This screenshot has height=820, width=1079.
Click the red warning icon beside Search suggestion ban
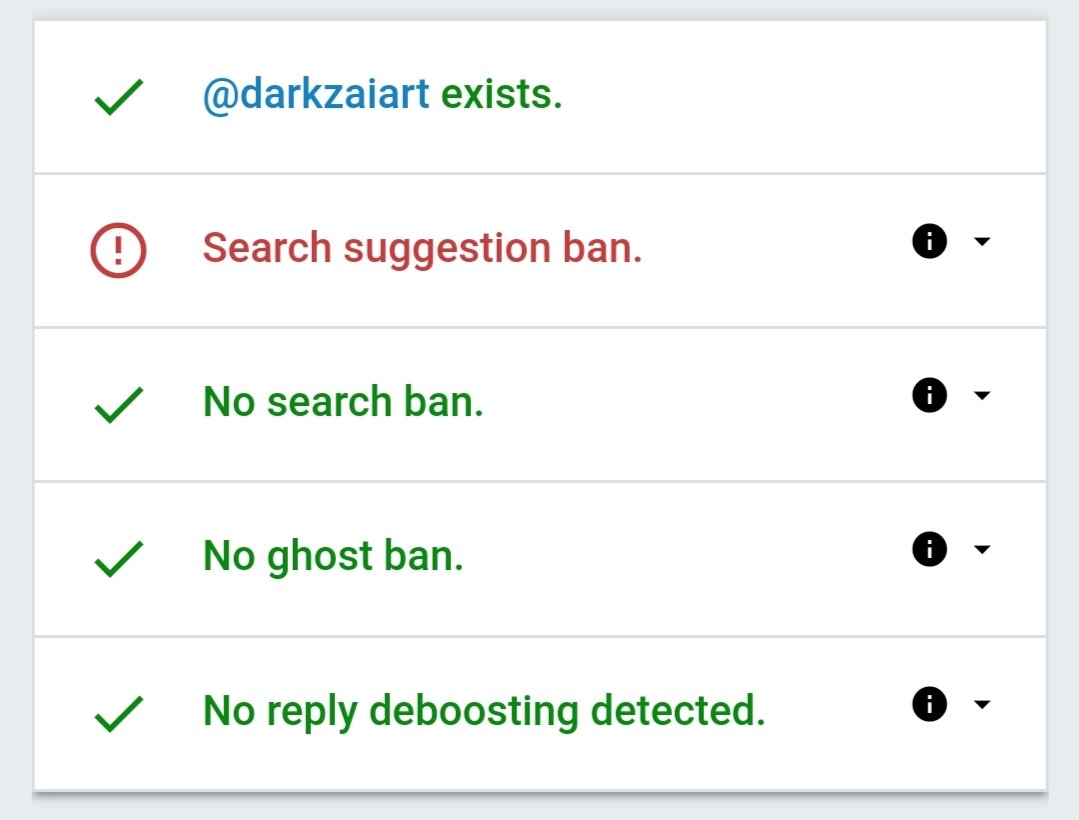[118, 250]
